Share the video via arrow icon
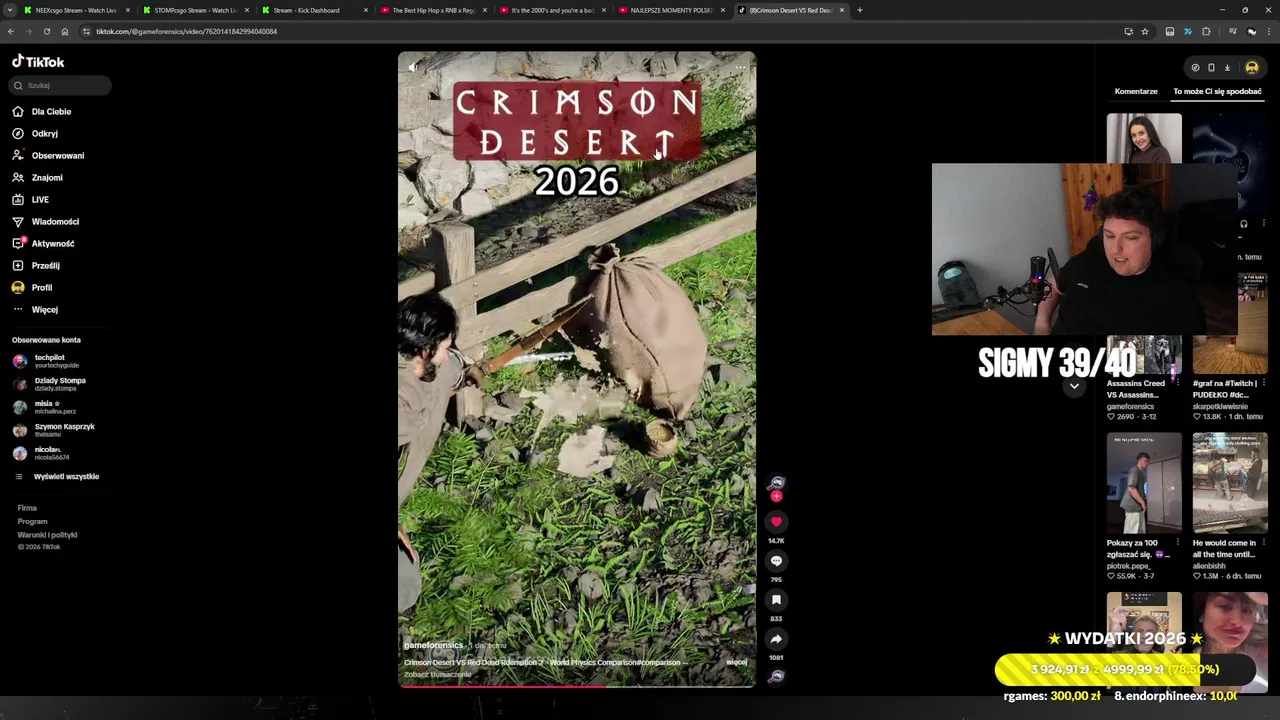1280x720 pixels. [776, 639]
